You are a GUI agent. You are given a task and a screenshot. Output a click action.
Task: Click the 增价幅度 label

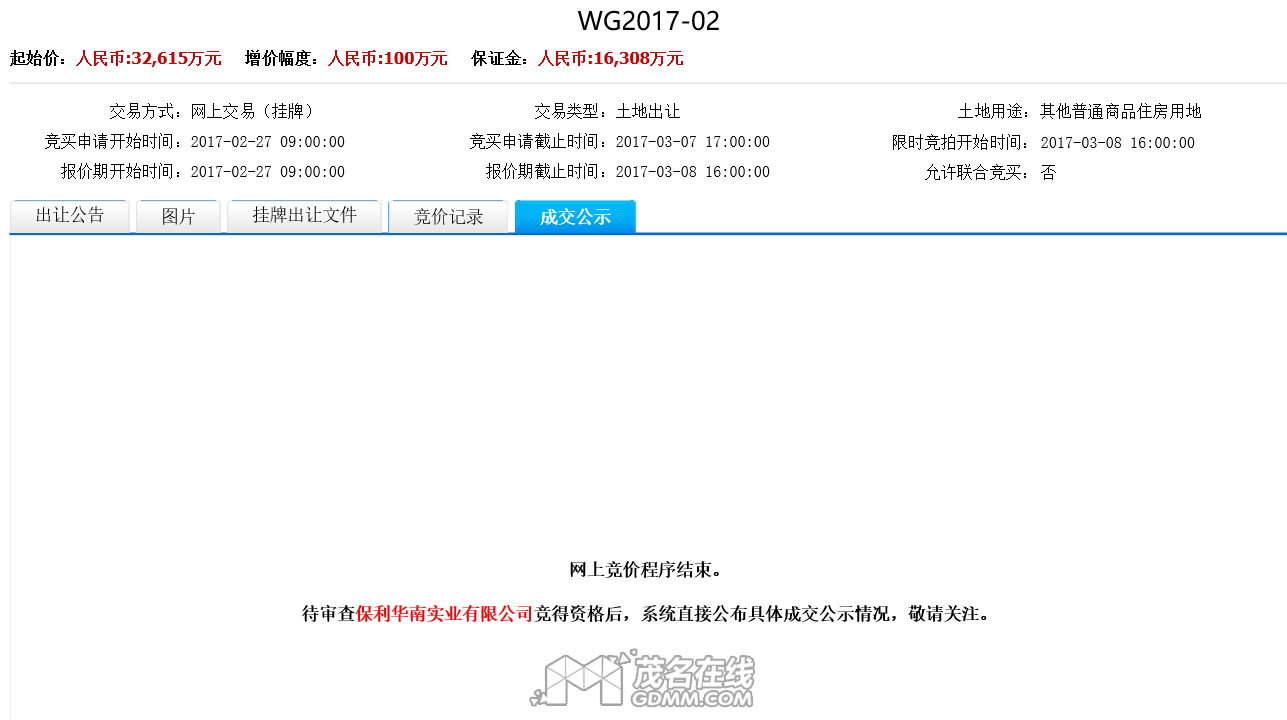pos(281,59)
